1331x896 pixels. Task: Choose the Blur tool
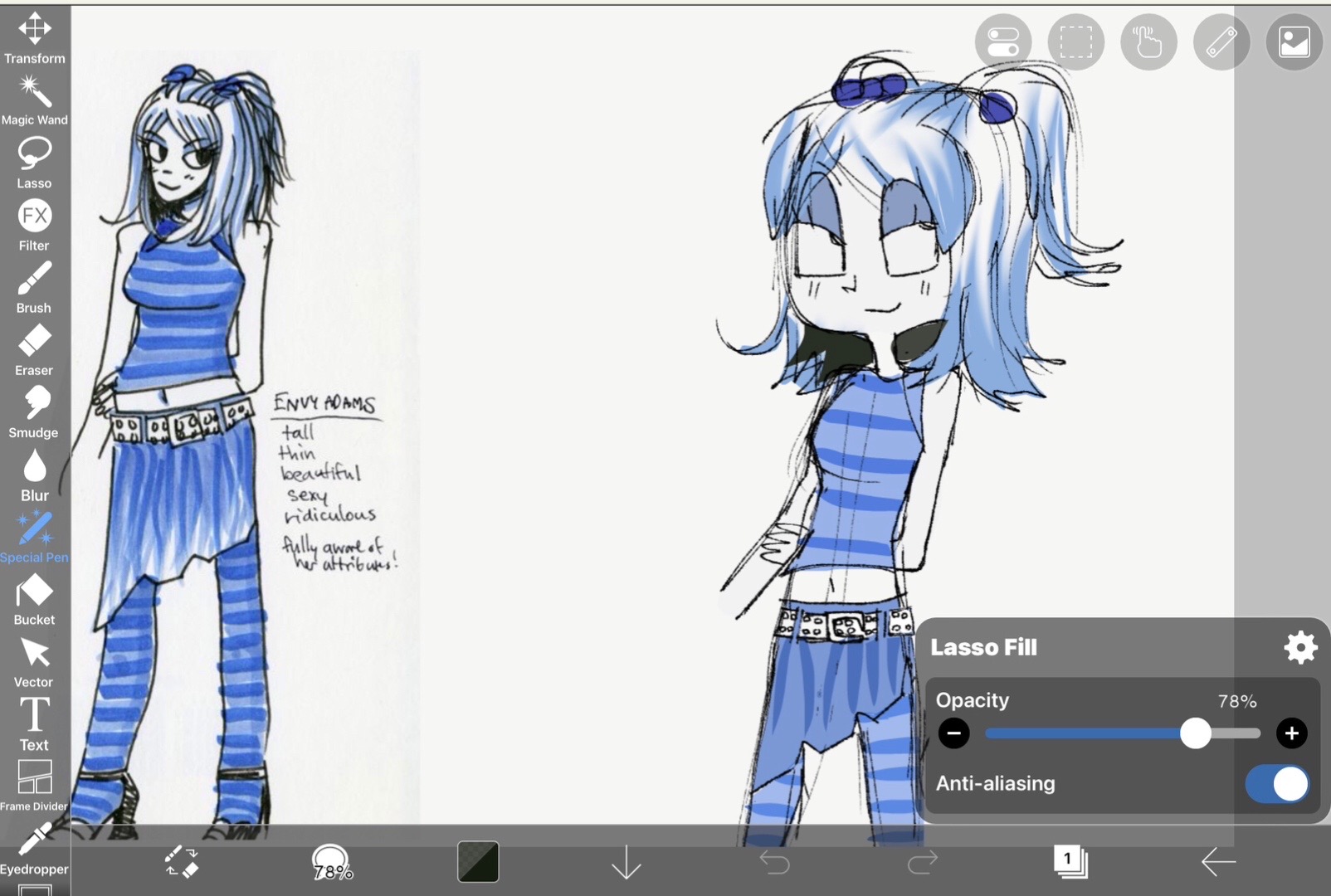click(34, 475)
